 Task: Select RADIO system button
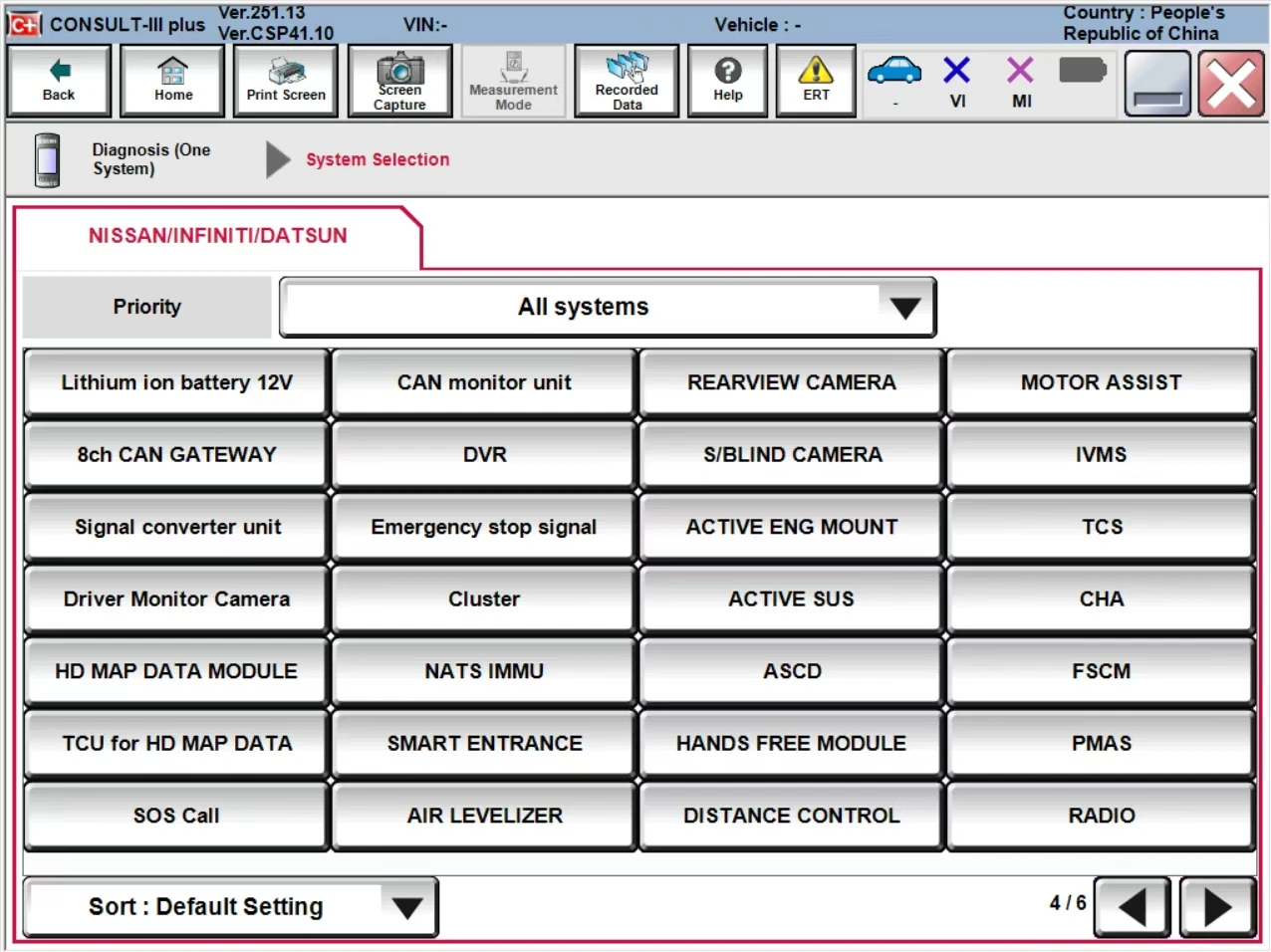tap(1101, 816)
